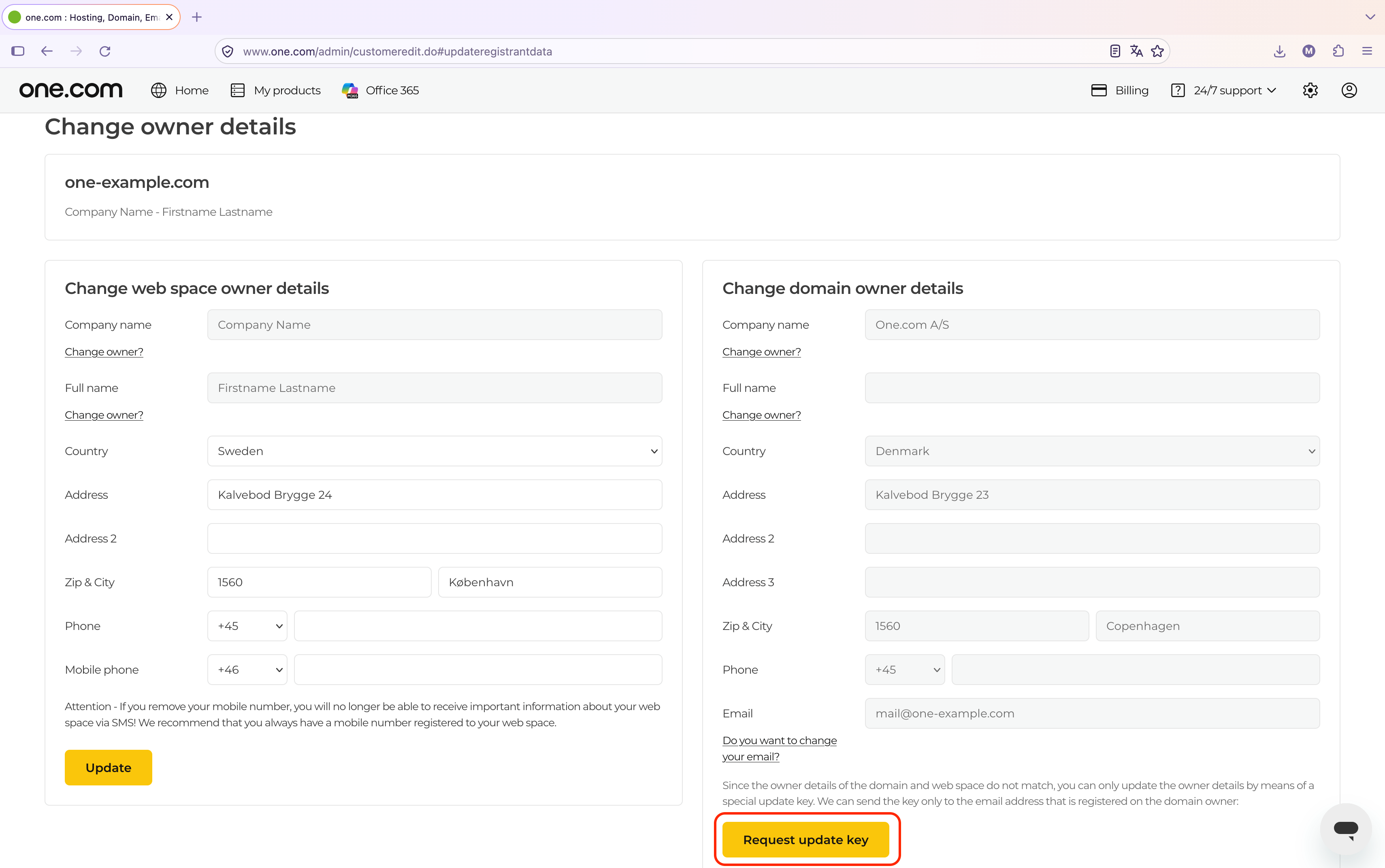This screenshot has width=1385, height=868.
Task: Go to Home in navigation
Action: click(x=180, y=90)
